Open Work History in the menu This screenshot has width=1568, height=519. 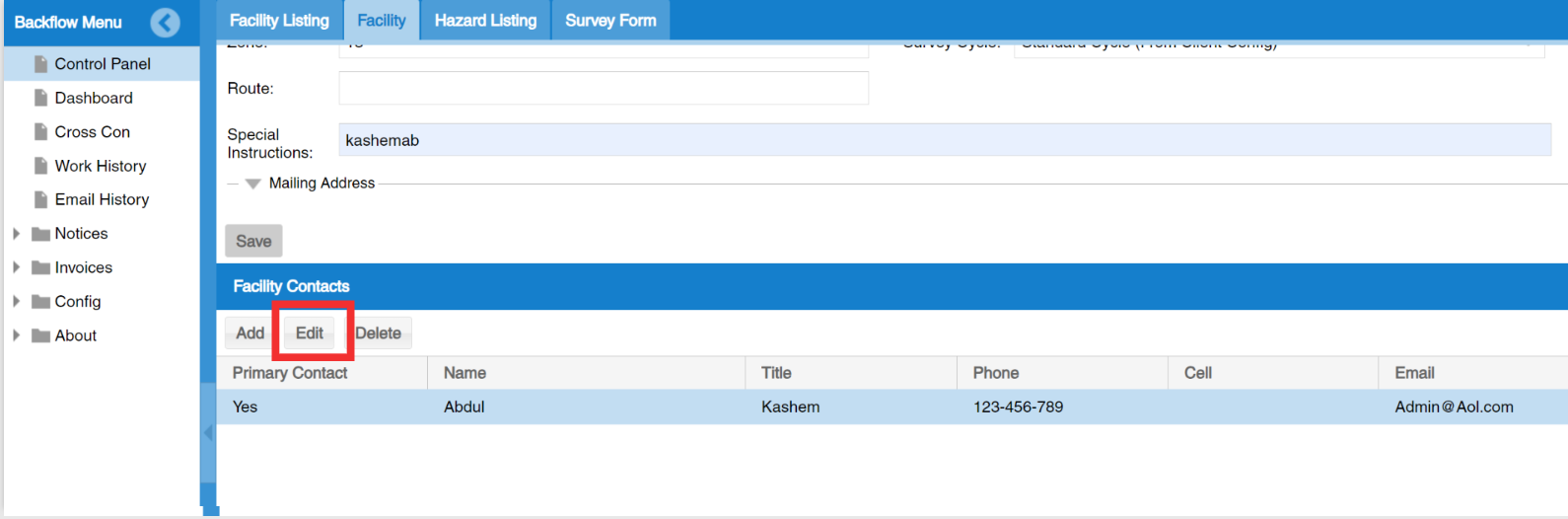click(x=101, y=166)
